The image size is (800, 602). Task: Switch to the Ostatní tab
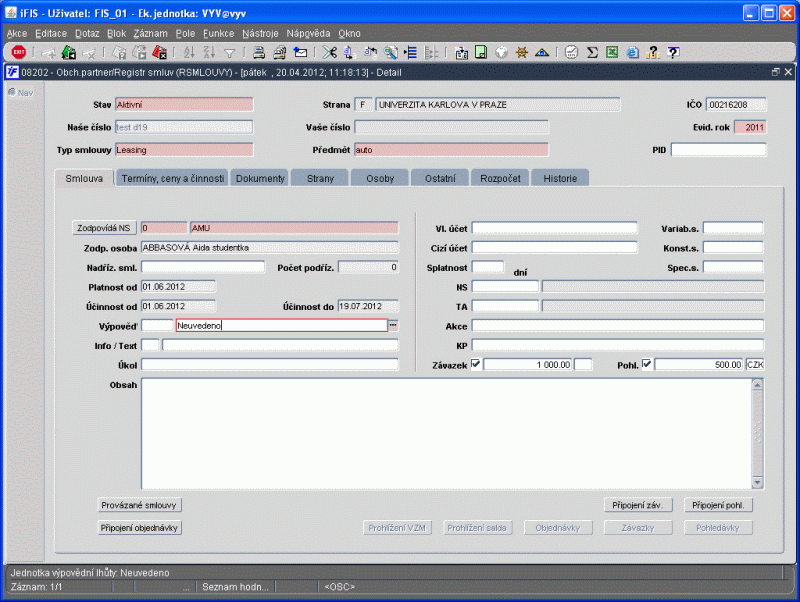[x=440, y=179]
